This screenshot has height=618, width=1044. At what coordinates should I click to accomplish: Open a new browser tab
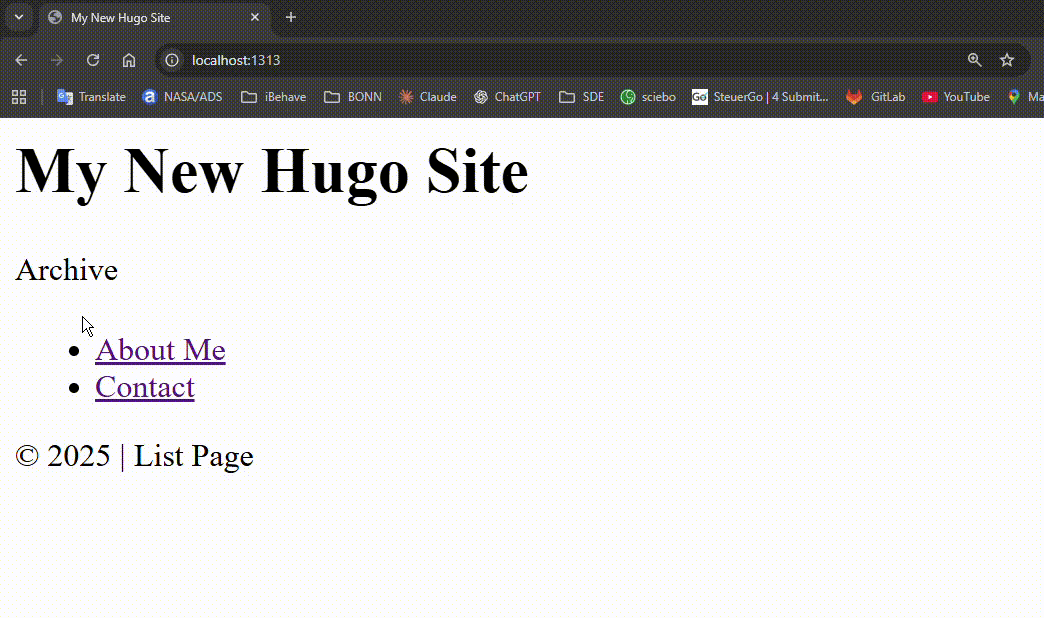tap(291, 17)
